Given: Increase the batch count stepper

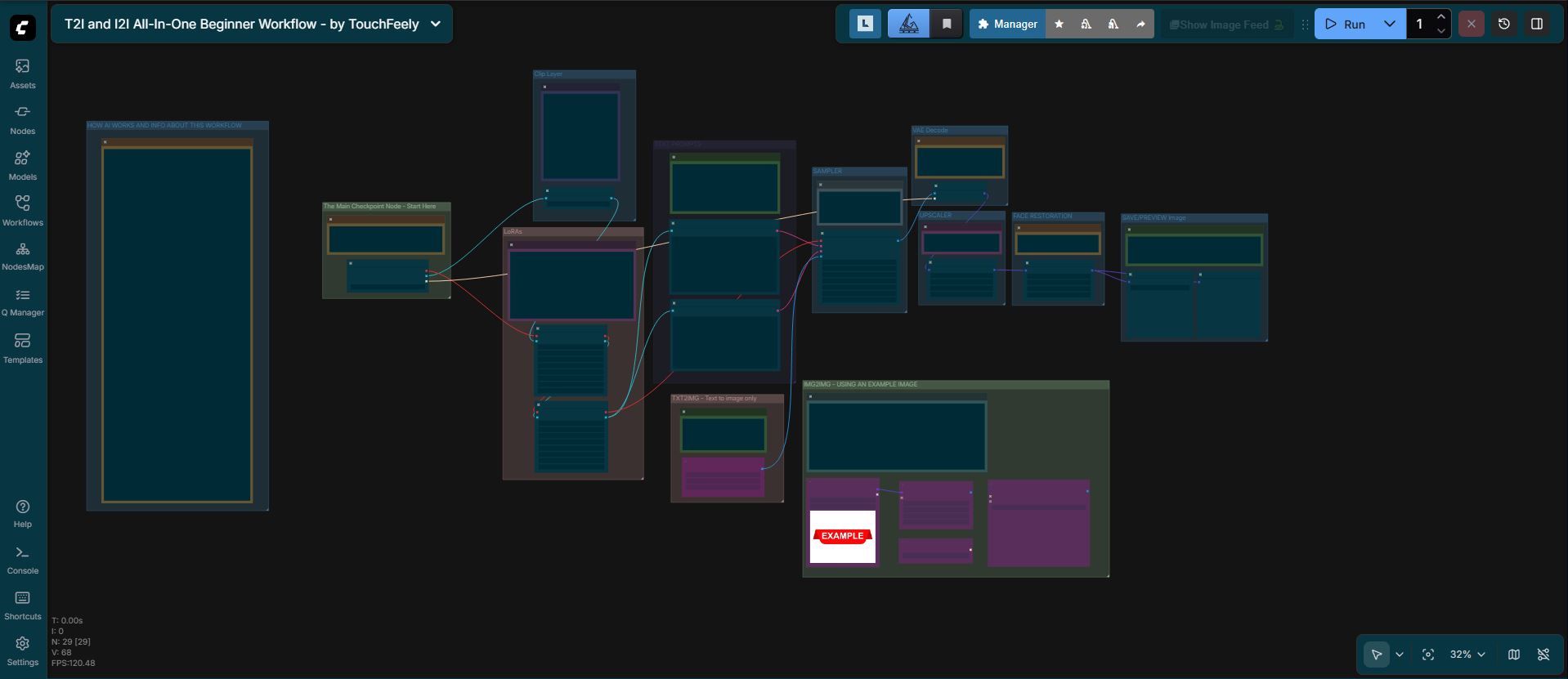Looking at the screenshot, I should (1440, 17).
